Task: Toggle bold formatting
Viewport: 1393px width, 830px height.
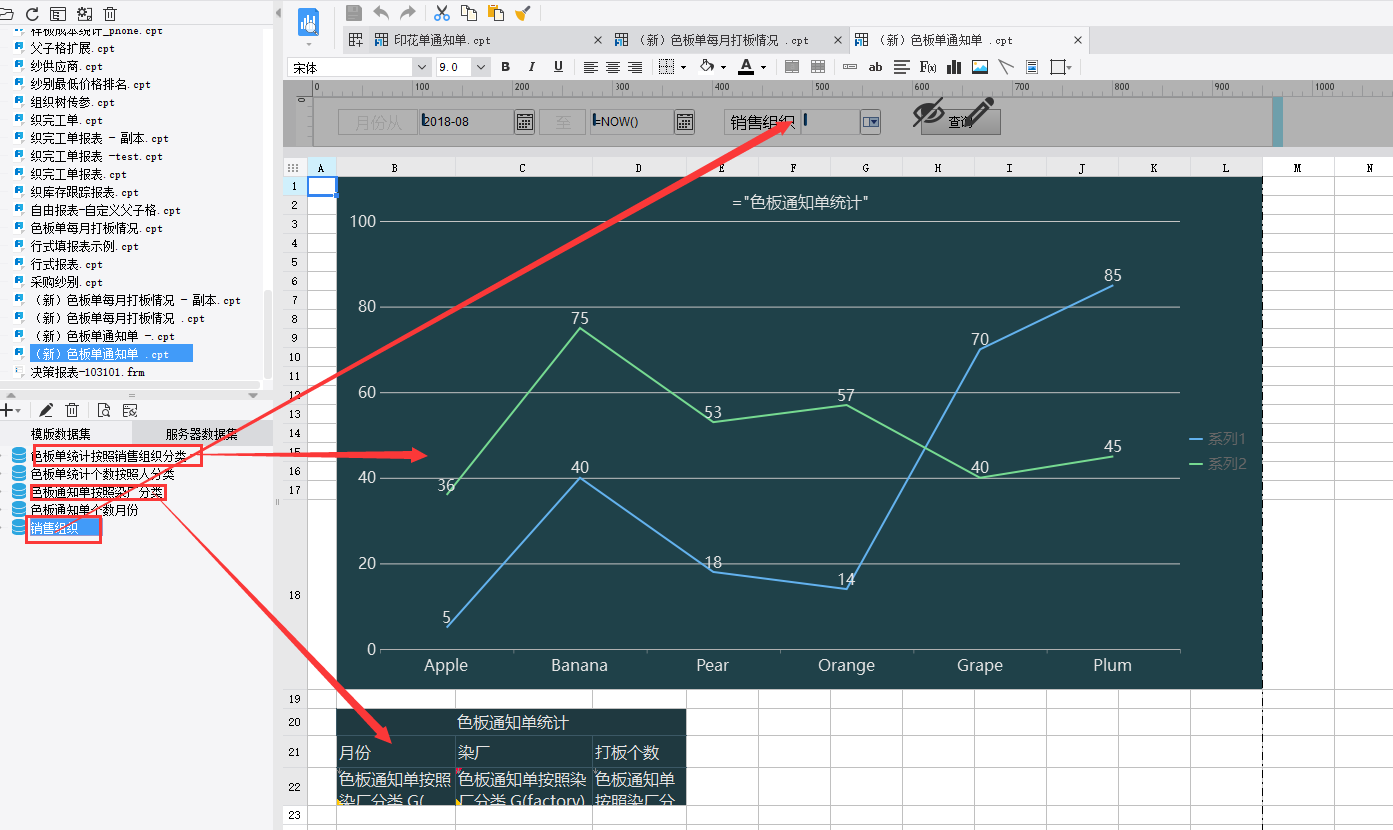Action: [505, 67]
